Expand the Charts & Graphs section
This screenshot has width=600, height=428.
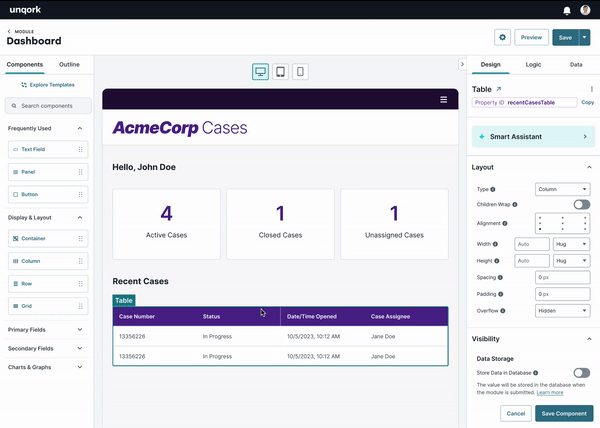[x=80, y=367]
